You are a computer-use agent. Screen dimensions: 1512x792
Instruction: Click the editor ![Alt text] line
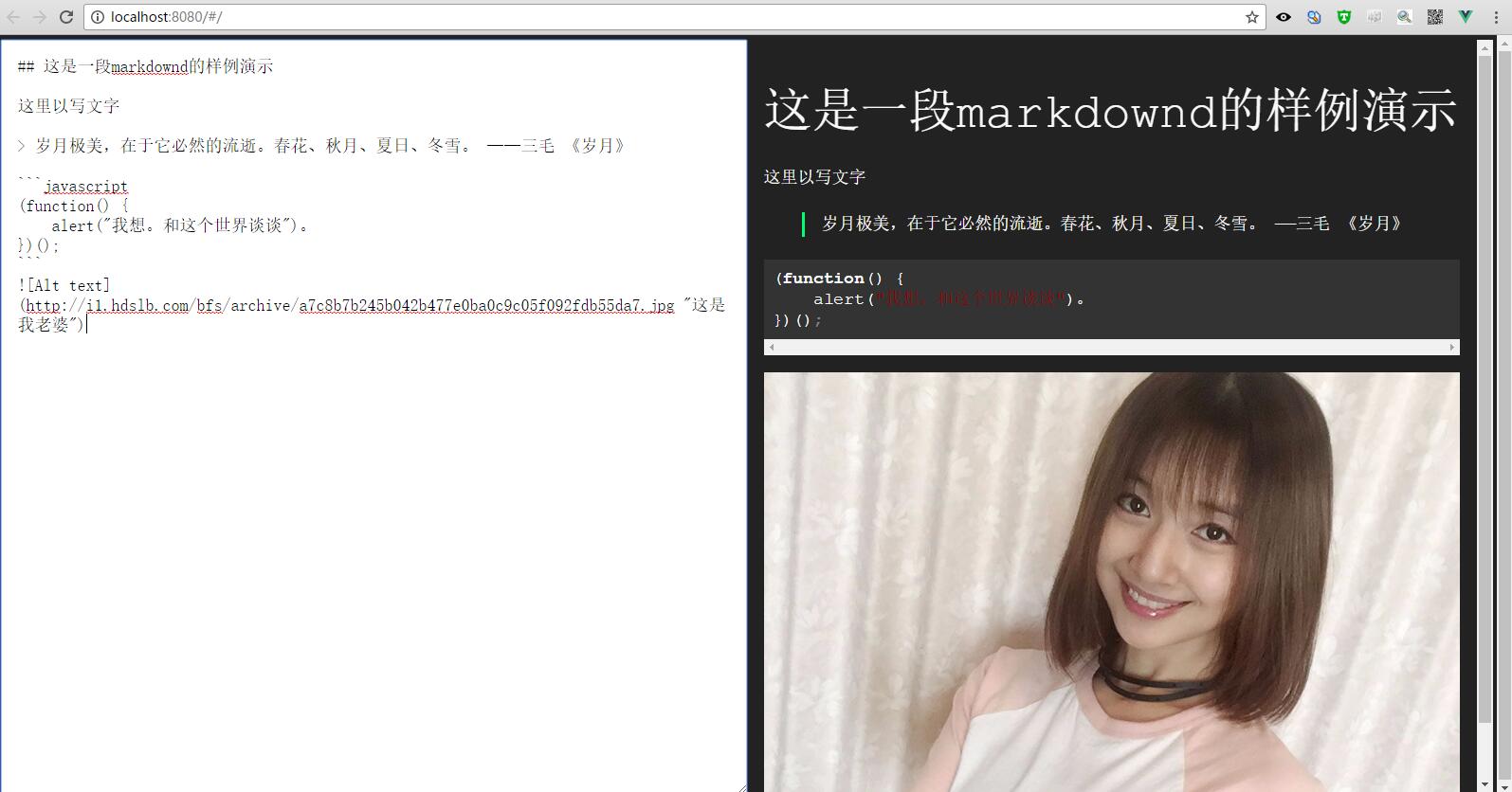click(64, 285)
